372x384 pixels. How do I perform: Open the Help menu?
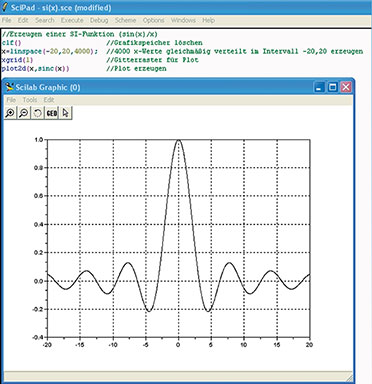tap(208, 20)
